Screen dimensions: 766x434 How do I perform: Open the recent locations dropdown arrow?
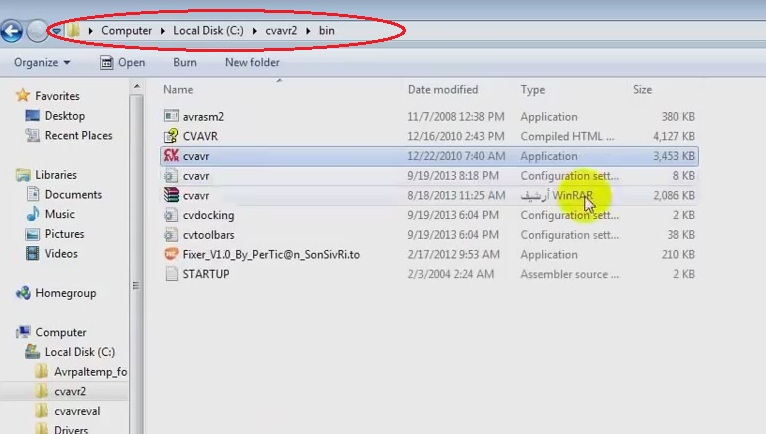(x=57, y=31)
